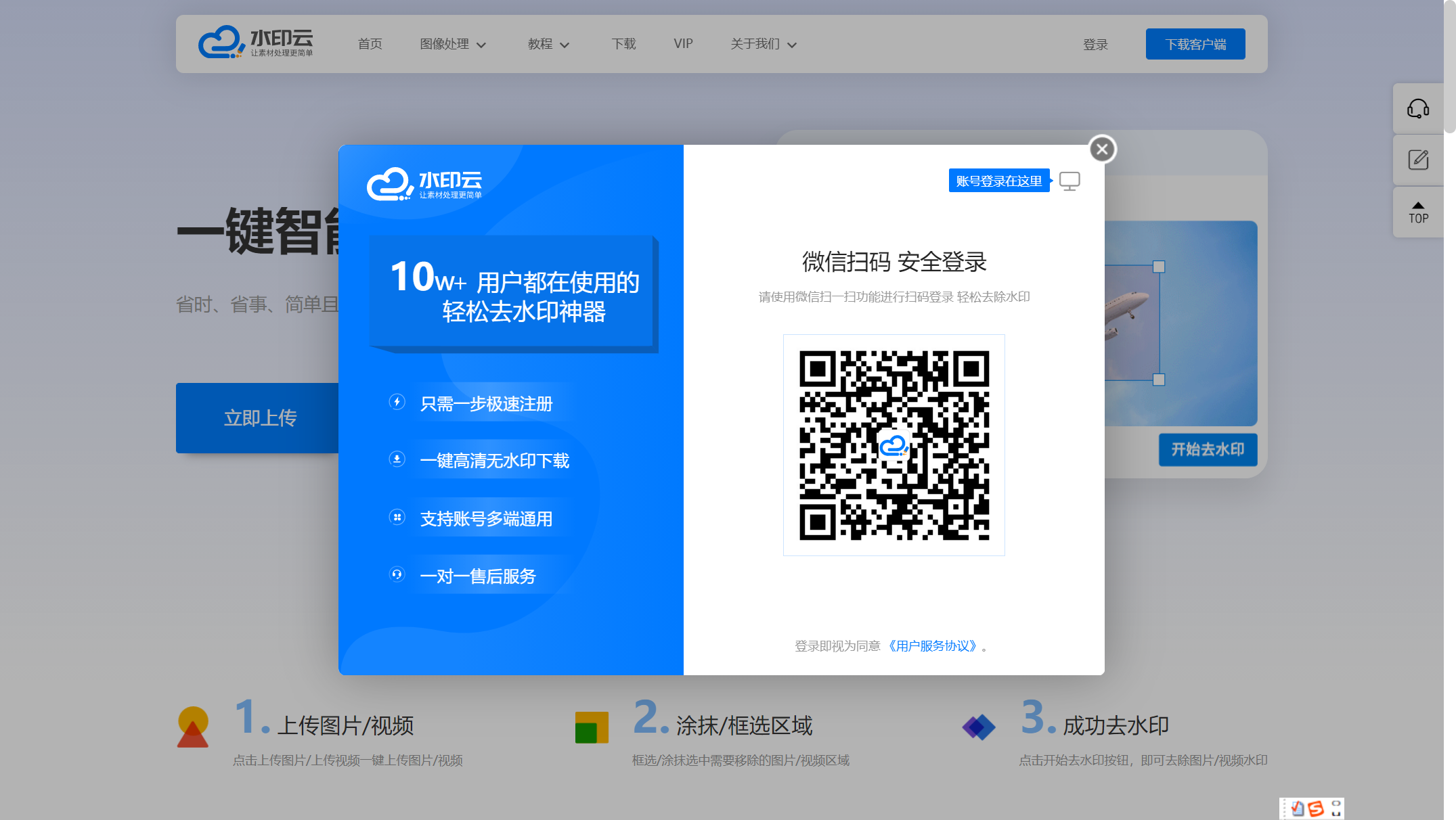
Task: Click the lower selection handle on preview image
Action: pos(1159,380)
